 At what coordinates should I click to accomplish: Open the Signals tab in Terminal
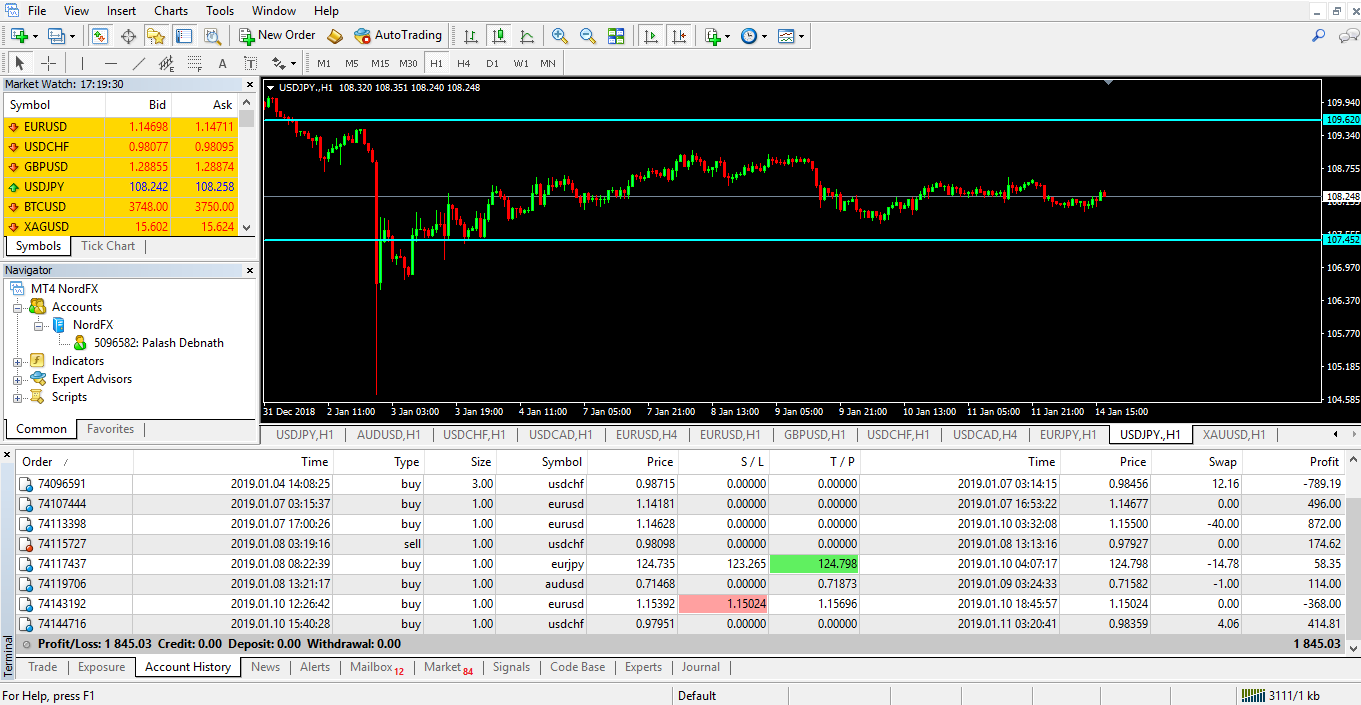click(x=511, y=667)
